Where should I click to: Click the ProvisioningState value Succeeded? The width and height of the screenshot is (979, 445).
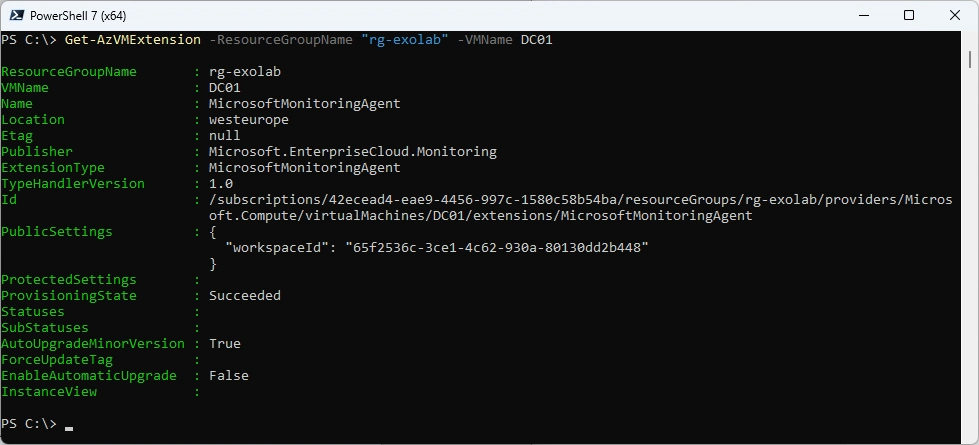coord(245,295)
